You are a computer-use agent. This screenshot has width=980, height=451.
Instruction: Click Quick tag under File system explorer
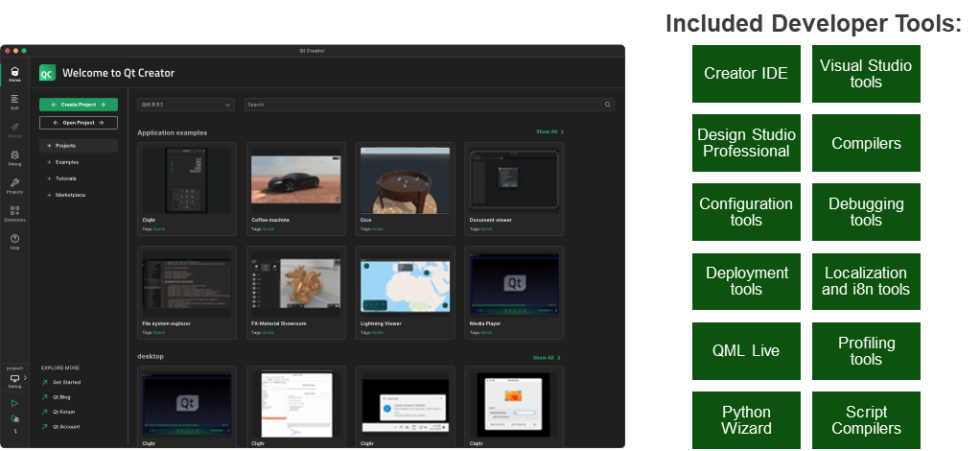click(x=159, y=332)
